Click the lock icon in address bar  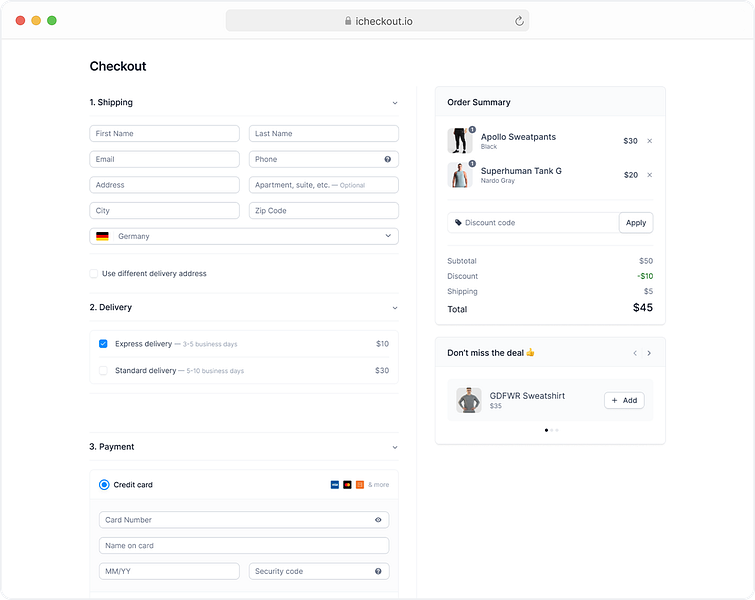point(348,21)
